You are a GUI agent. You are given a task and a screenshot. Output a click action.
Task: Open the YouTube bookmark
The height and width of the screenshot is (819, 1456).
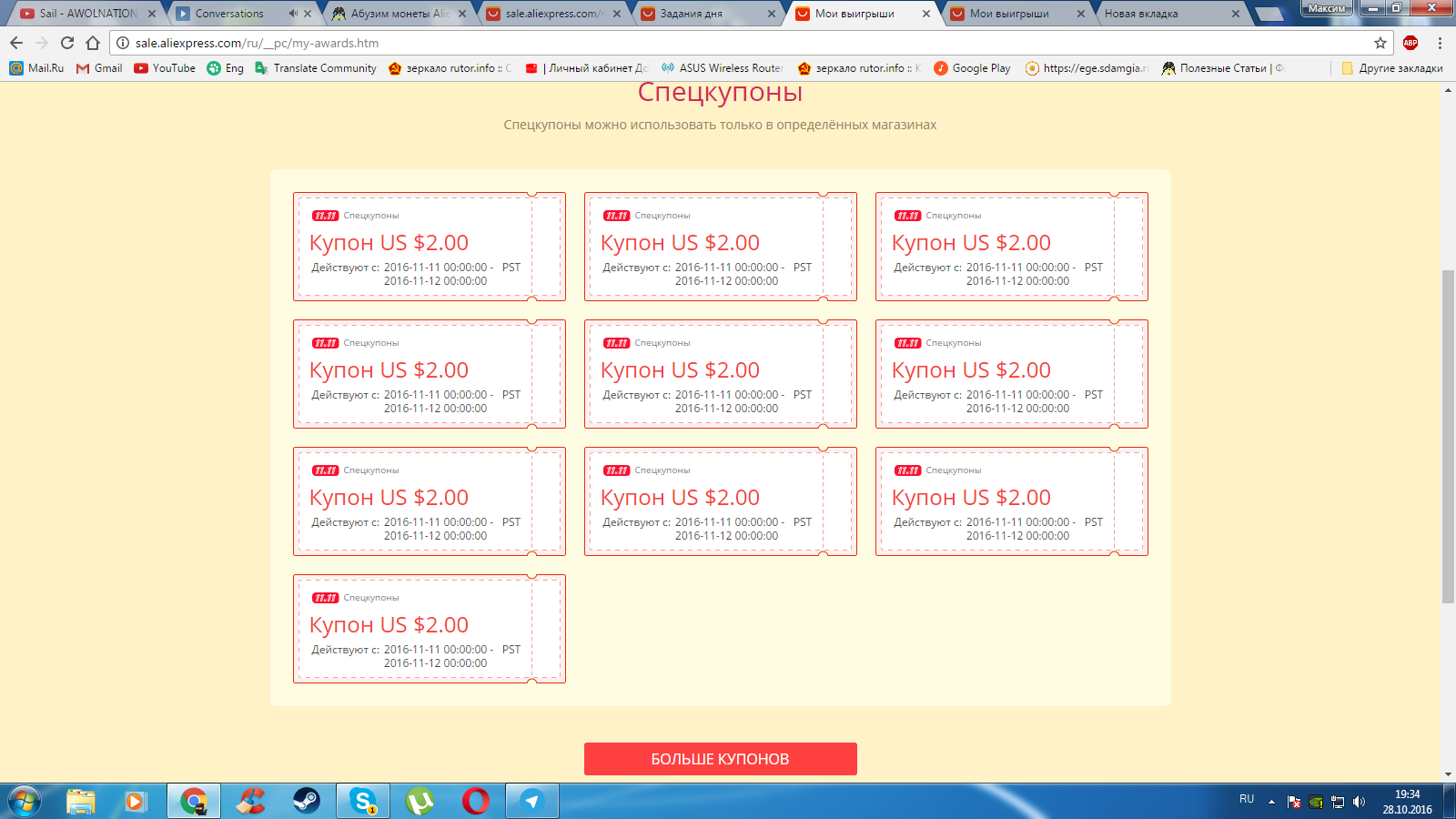(x=165, y=68)
